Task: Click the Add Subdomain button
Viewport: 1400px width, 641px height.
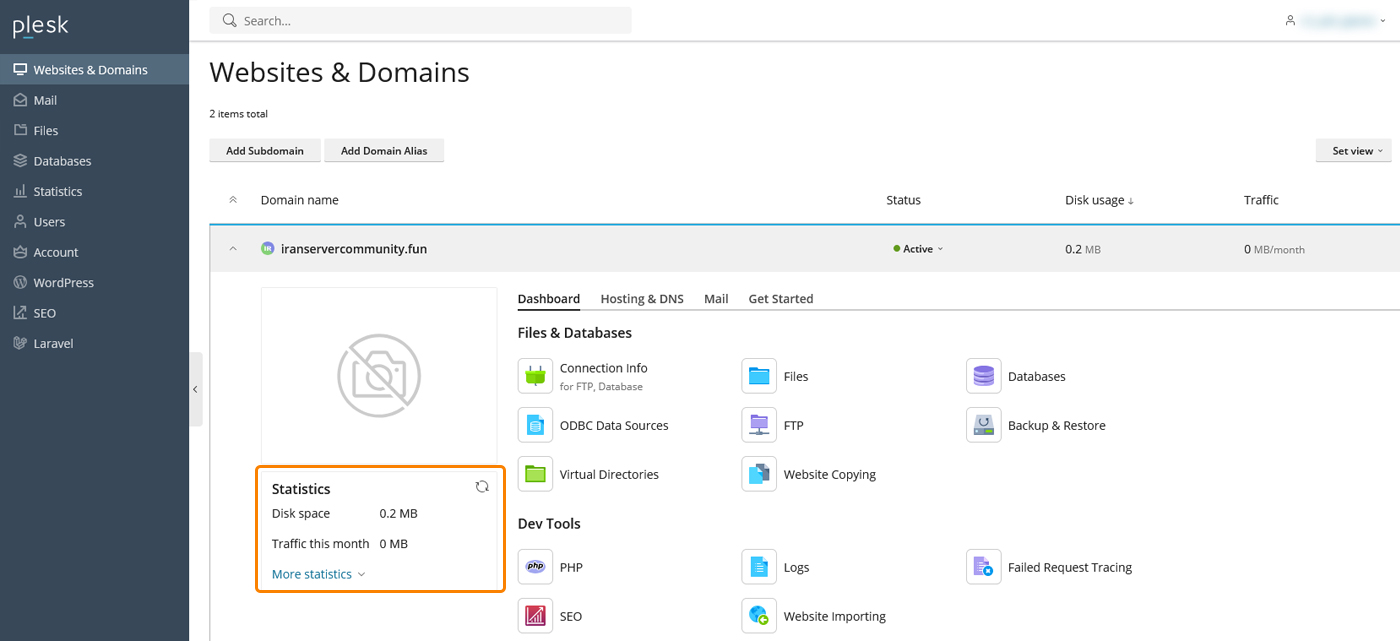Action: [264, 151]
